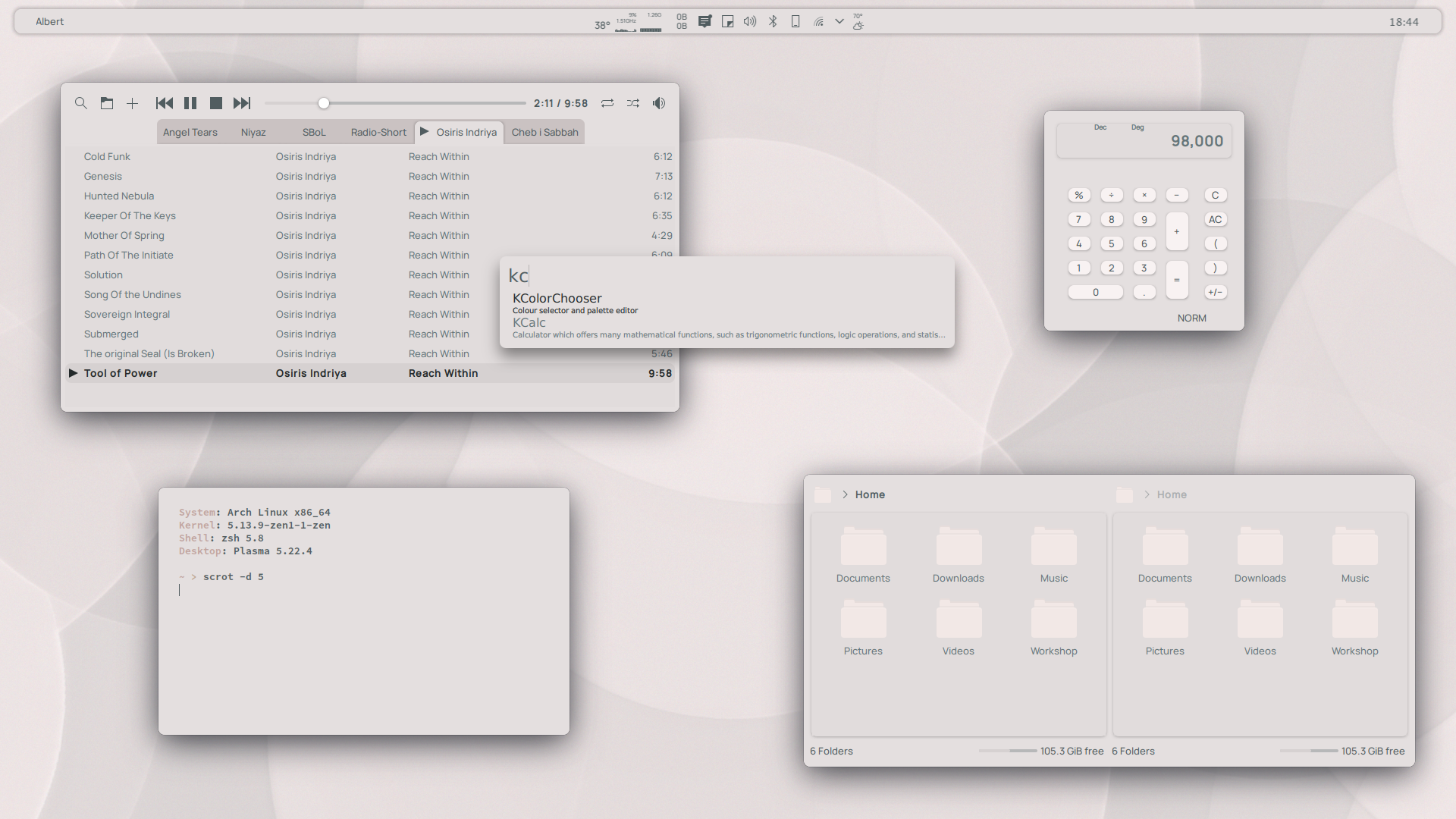Image resolution: width=1456 pixels, height=819 pixels.
Task: Switch to the Cheb i Sabbah tab
Action: click(544, 132)
